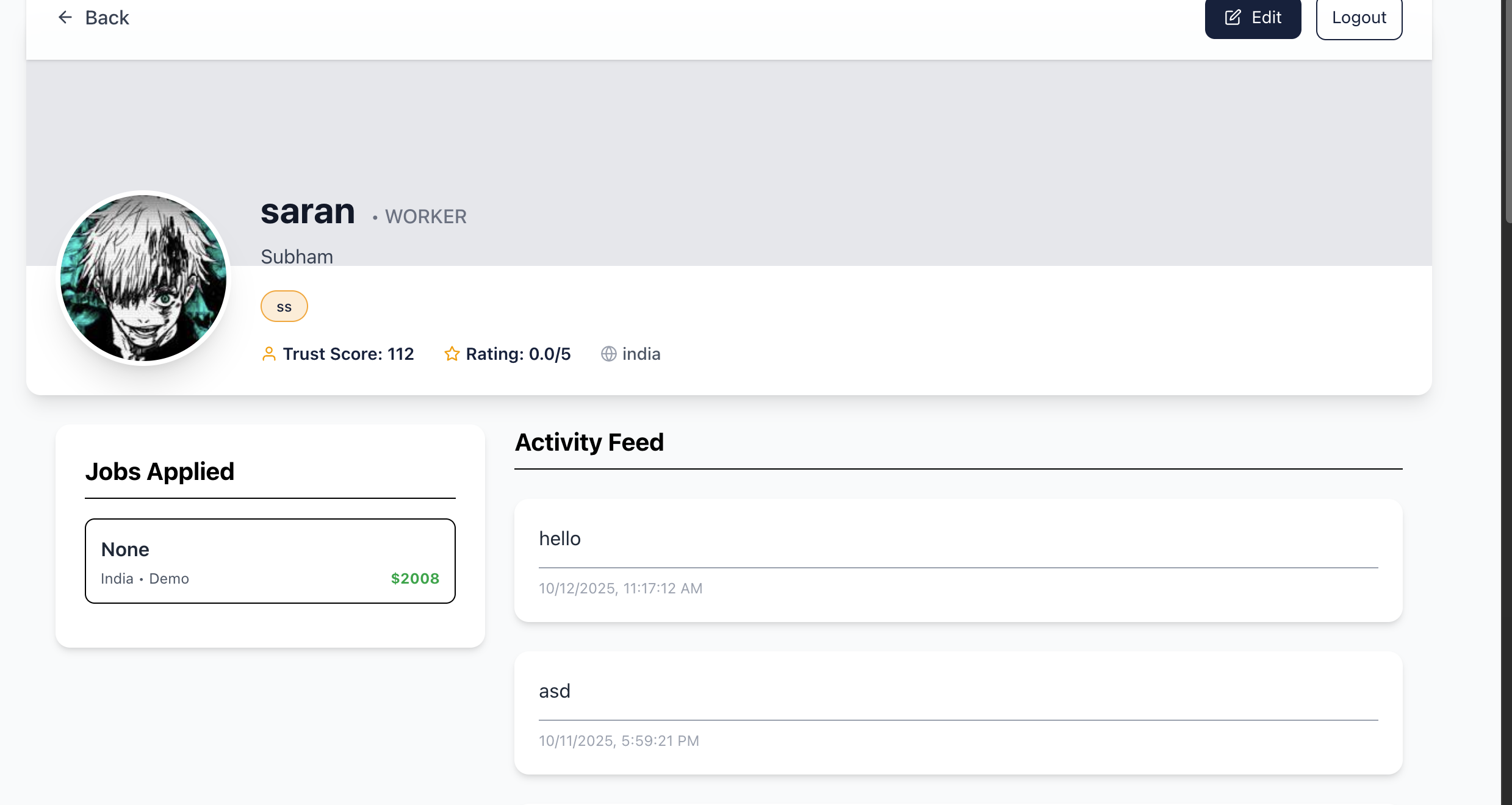Select the 'ss' skill tag
The height and width of the screenshot is (805, 1512).
[284, 307]
